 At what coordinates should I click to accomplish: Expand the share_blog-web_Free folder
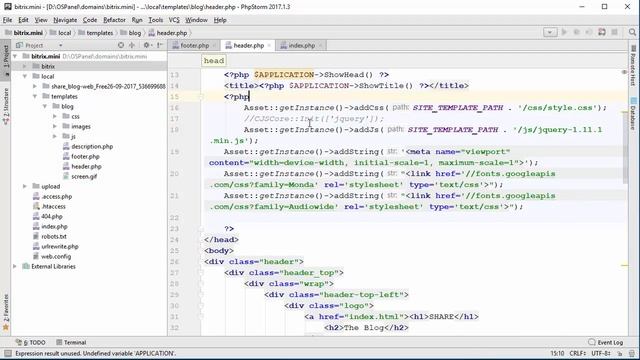coord(35,86)
